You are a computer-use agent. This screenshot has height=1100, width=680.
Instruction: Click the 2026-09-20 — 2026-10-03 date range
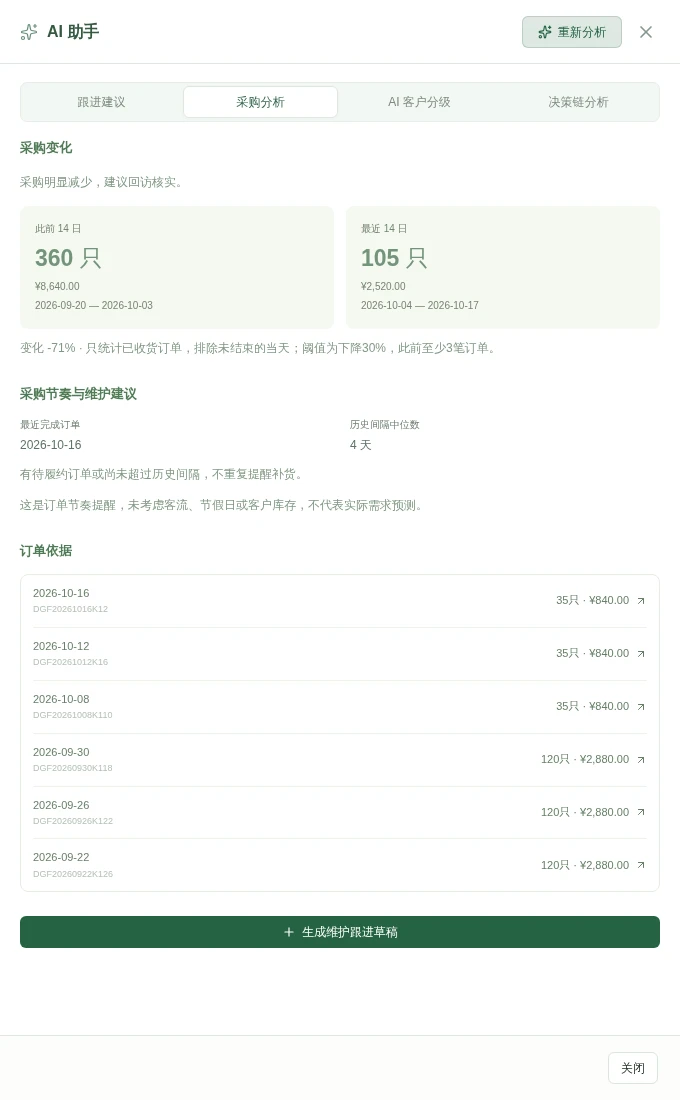point(93,305)
